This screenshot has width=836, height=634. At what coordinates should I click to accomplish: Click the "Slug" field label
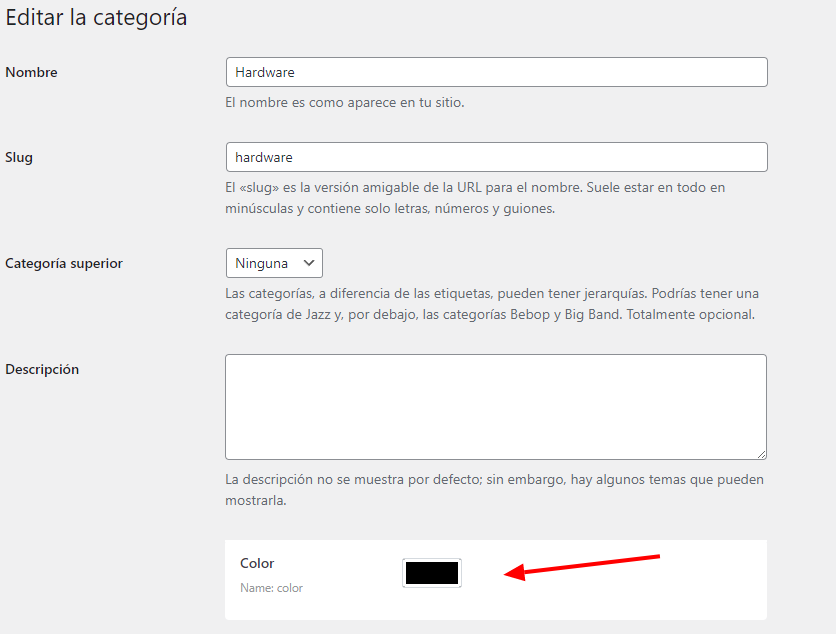click(19, 157)
